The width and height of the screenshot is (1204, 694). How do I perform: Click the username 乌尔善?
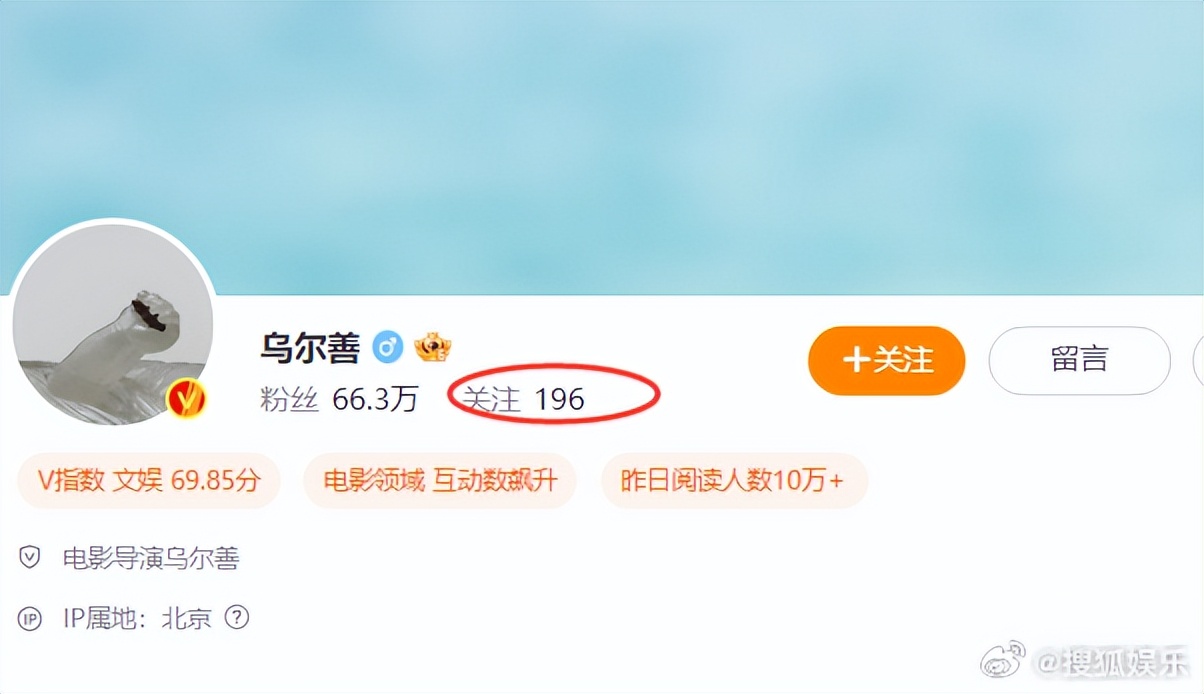310,348
